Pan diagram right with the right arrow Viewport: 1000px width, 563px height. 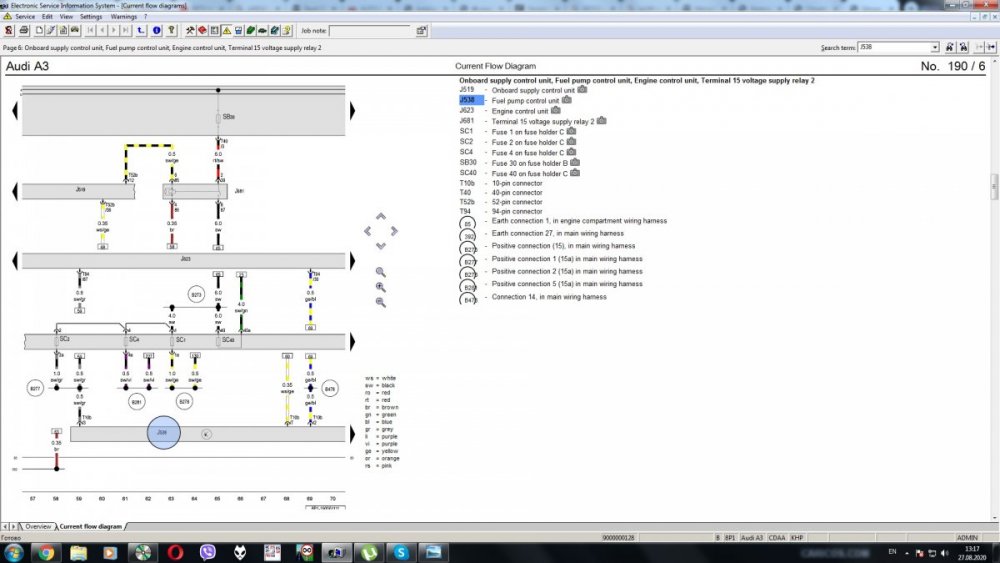pyautogui.click(x=394, y=231)
